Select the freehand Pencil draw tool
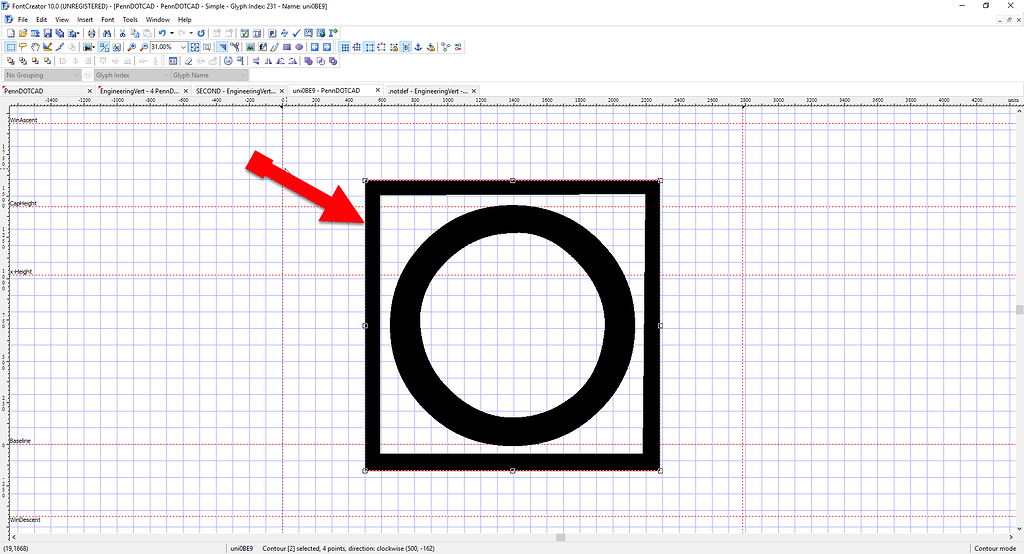1024x554 pixels. 274,47
